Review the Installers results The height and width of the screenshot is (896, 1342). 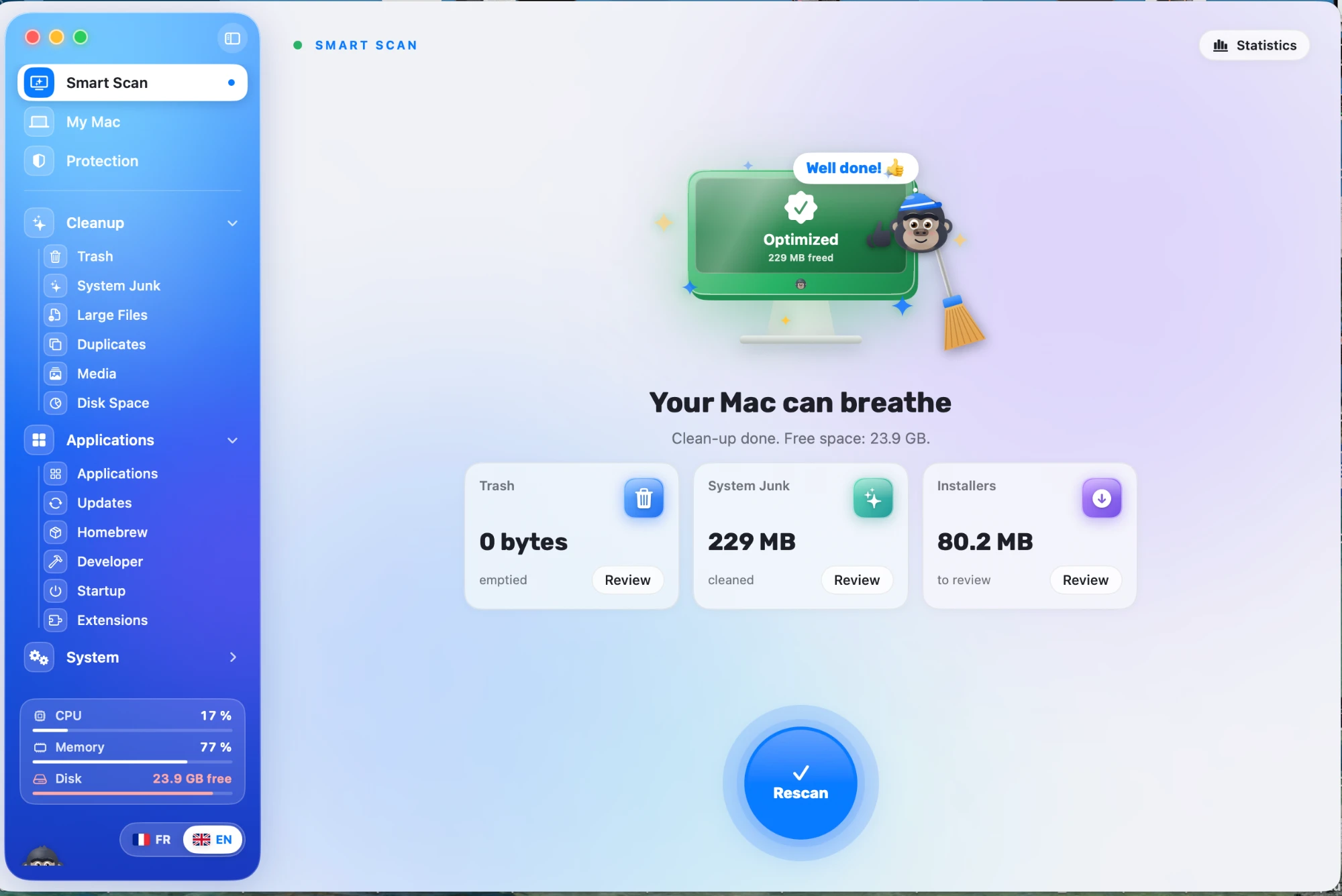pyautogui.click(x=1086, y=580)
